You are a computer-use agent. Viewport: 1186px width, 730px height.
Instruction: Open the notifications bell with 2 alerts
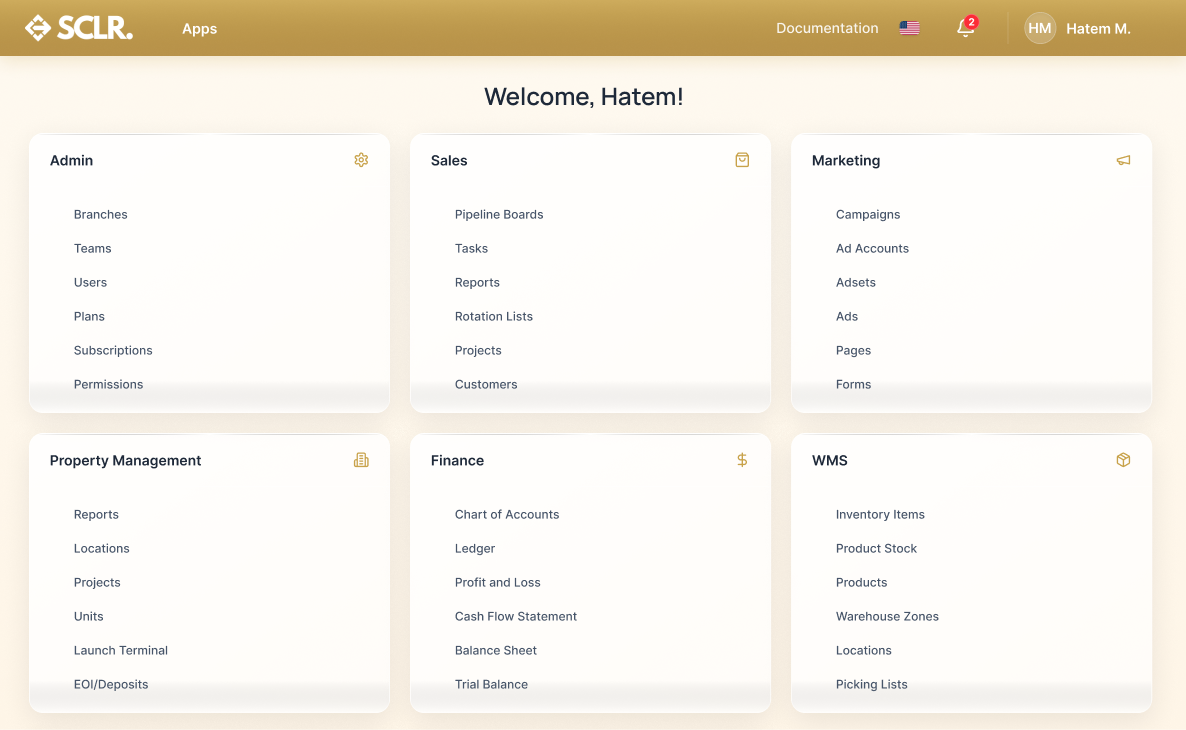[x=964, y=28]
